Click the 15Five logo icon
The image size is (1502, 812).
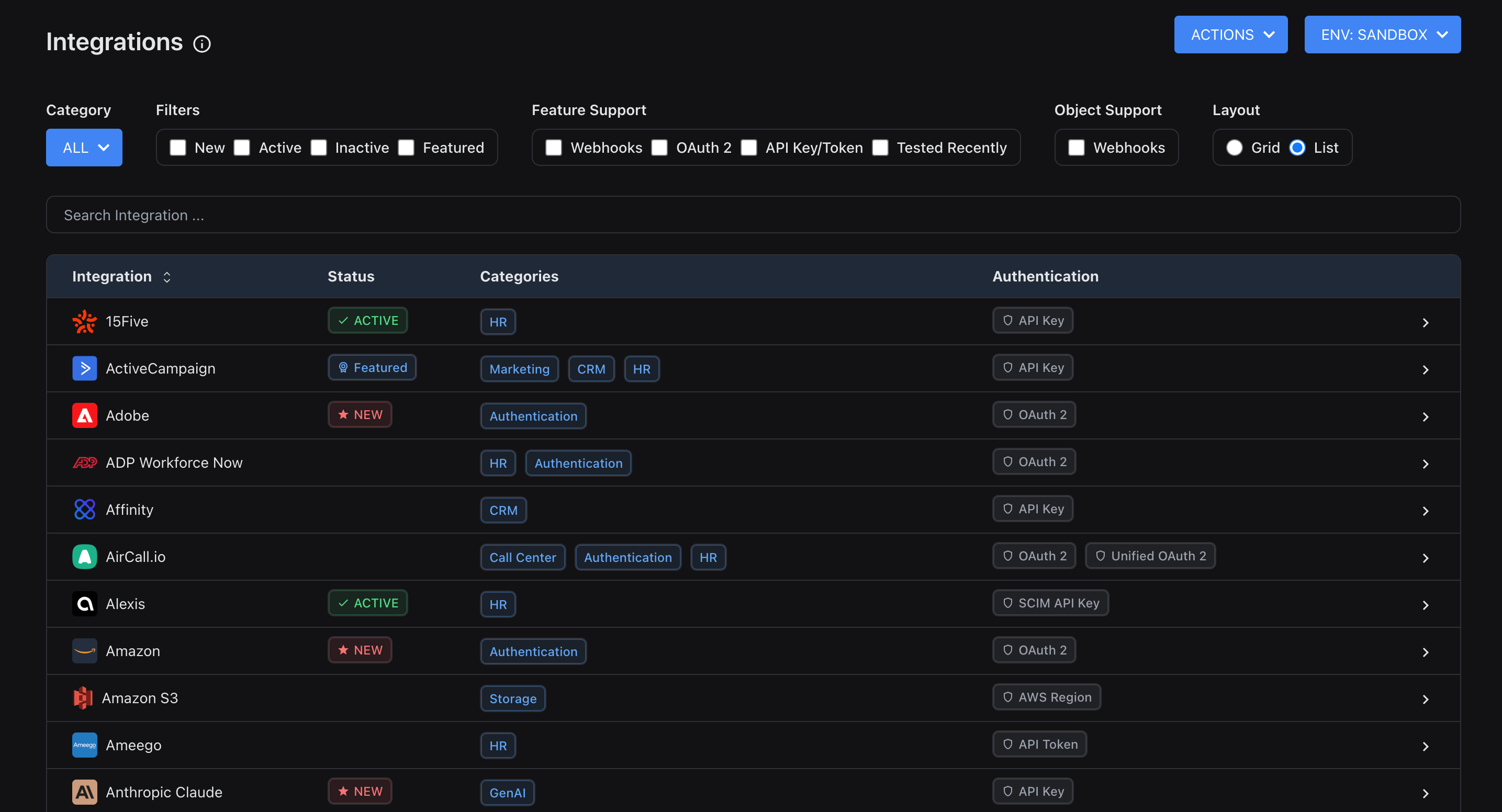coord(85,321)
